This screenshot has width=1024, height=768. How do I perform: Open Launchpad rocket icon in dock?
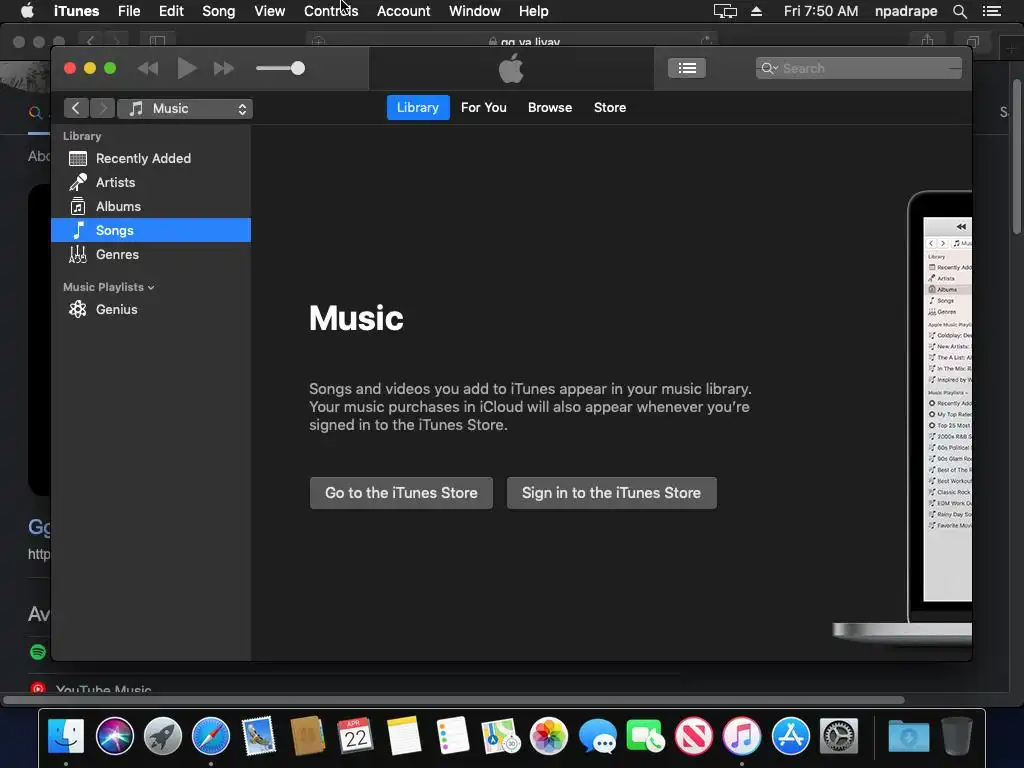click(163, 736)
